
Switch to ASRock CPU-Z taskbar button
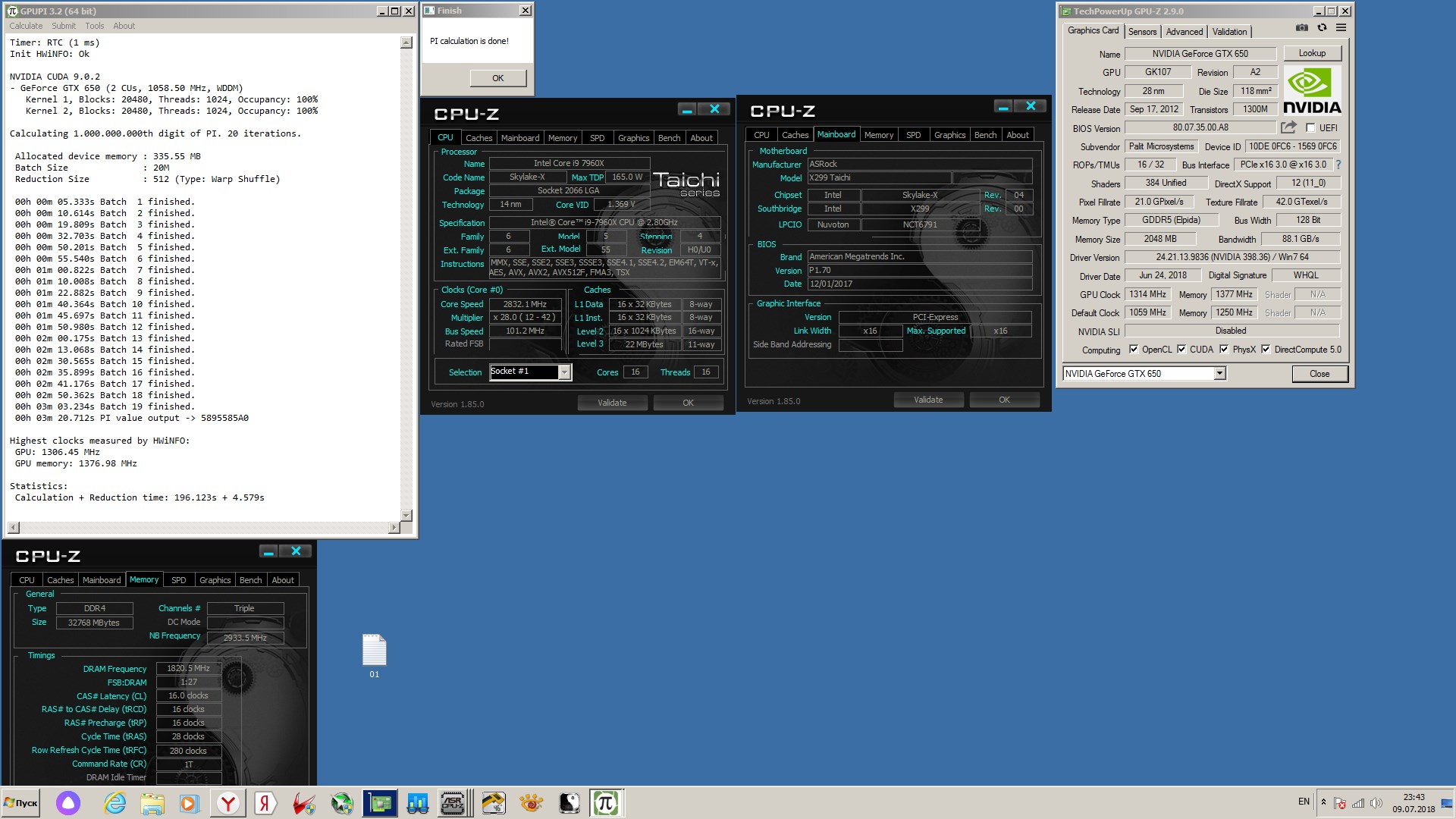tap(453, 803)
